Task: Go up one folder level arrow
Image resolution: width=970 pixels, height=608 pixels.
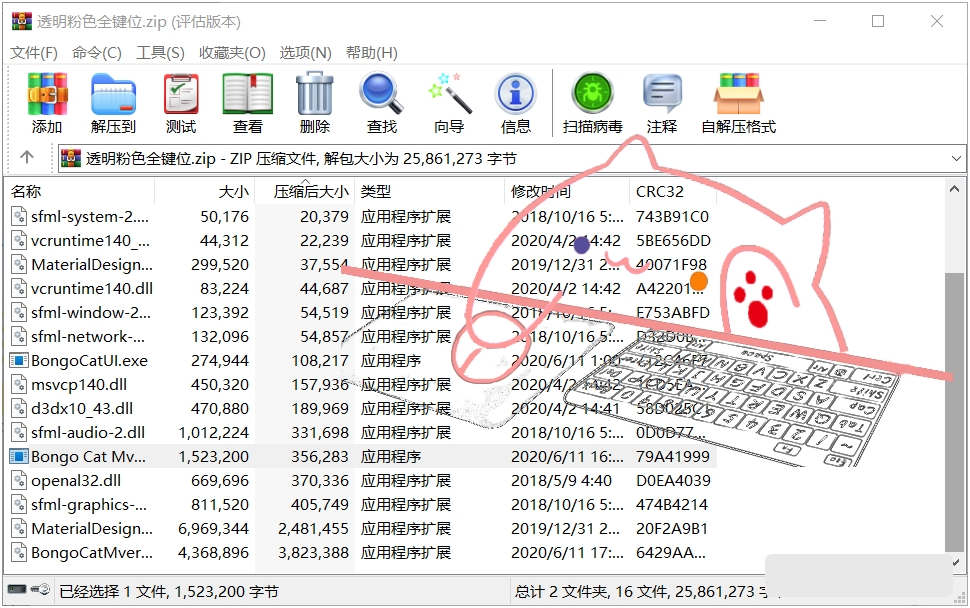Action: click(x=27, y=158)
